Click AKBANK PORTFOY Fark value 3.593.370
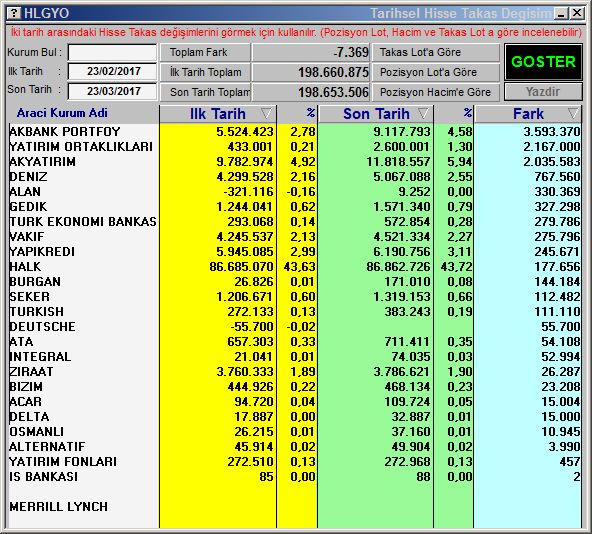 (552, 131)
